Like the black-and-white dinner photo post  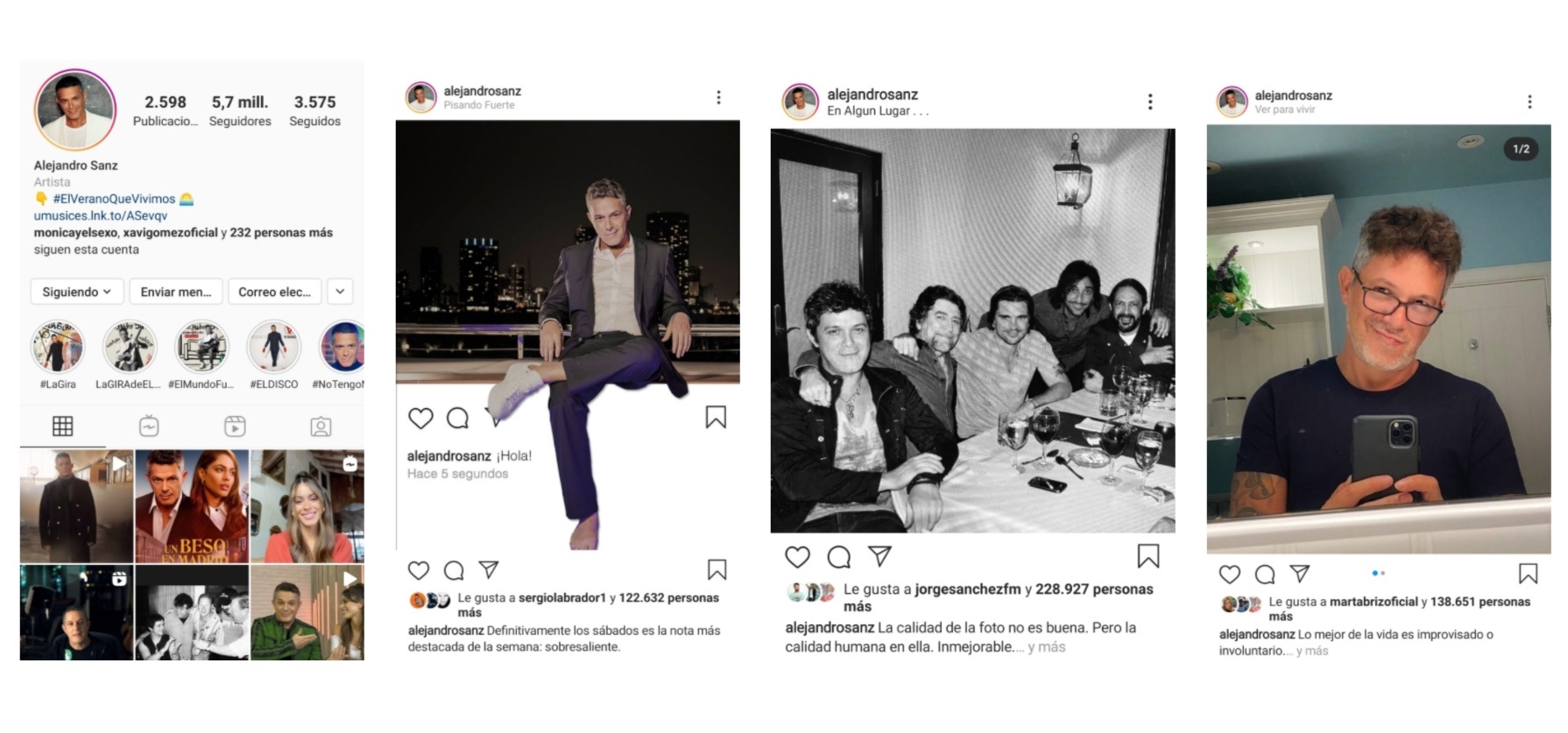(797, 557)
